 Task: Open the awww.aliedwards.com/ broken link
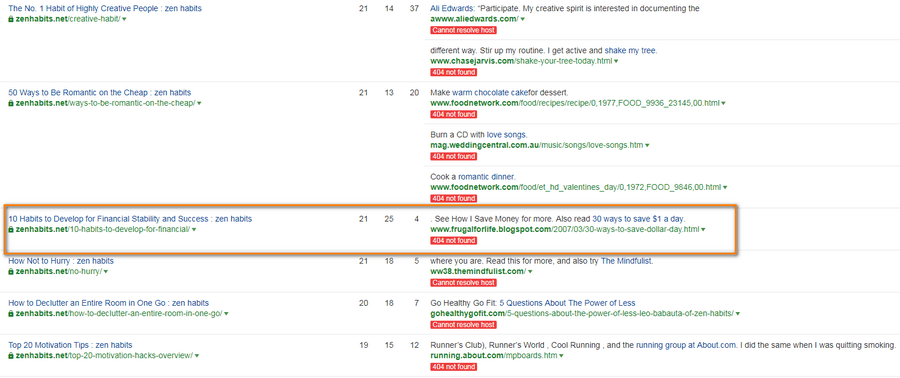point(474,19)
